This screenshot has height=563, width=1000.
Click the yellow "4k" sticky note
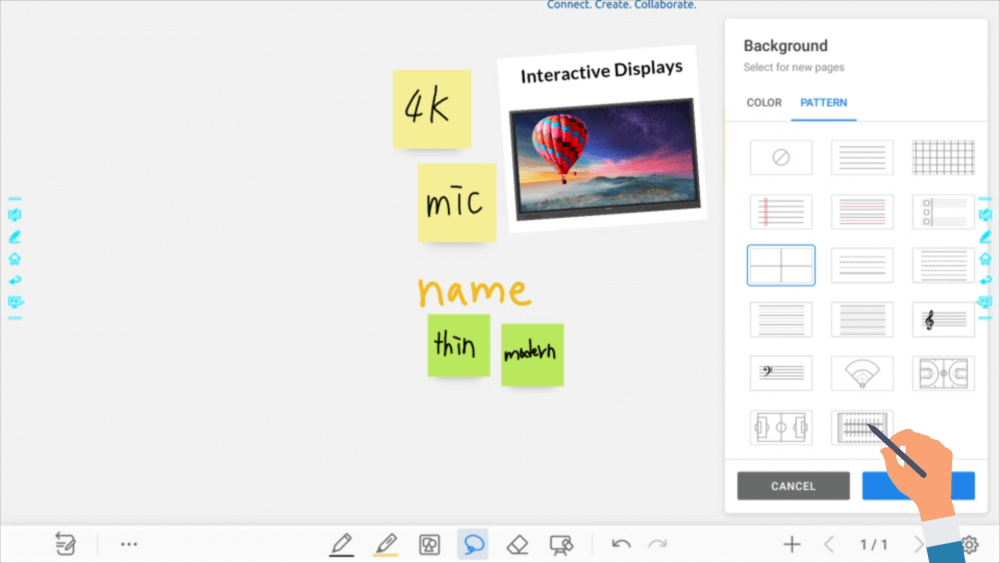(x=431, y=109)
